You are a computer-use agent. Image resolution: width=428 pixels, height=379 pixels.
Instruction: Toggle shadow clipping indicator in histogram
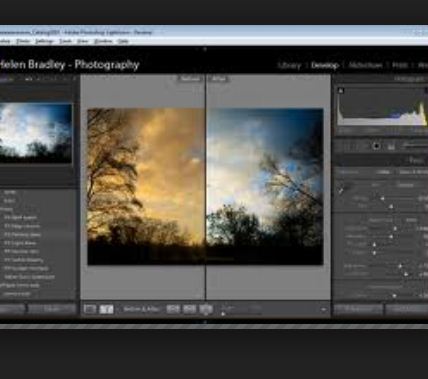(x=340, y=90)
